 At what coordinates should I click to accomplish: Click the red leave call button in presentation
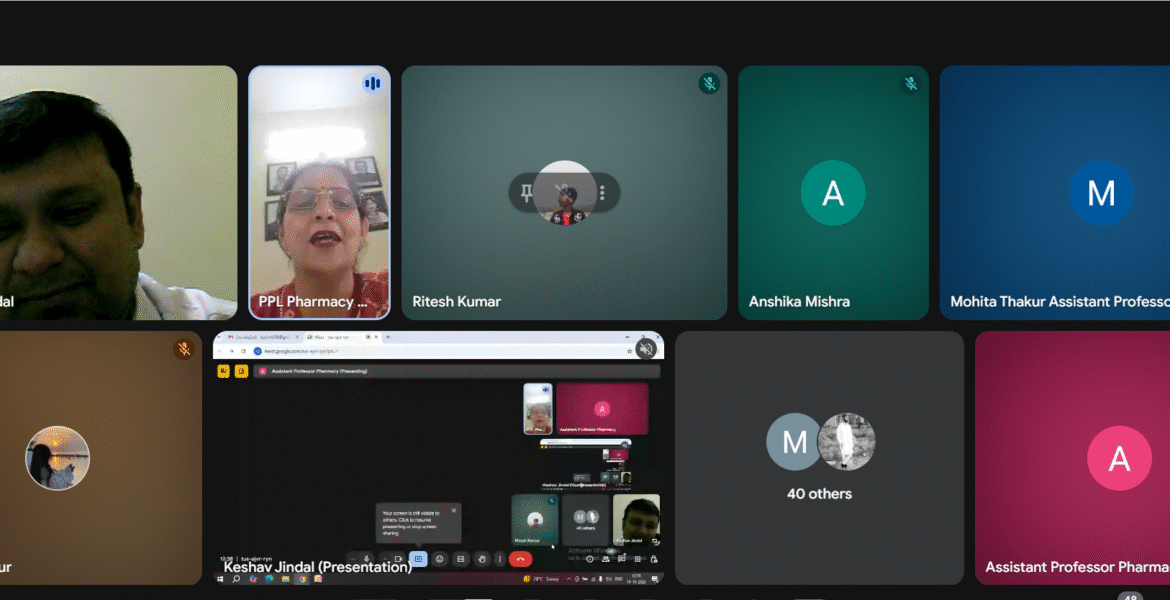[520, 559]
